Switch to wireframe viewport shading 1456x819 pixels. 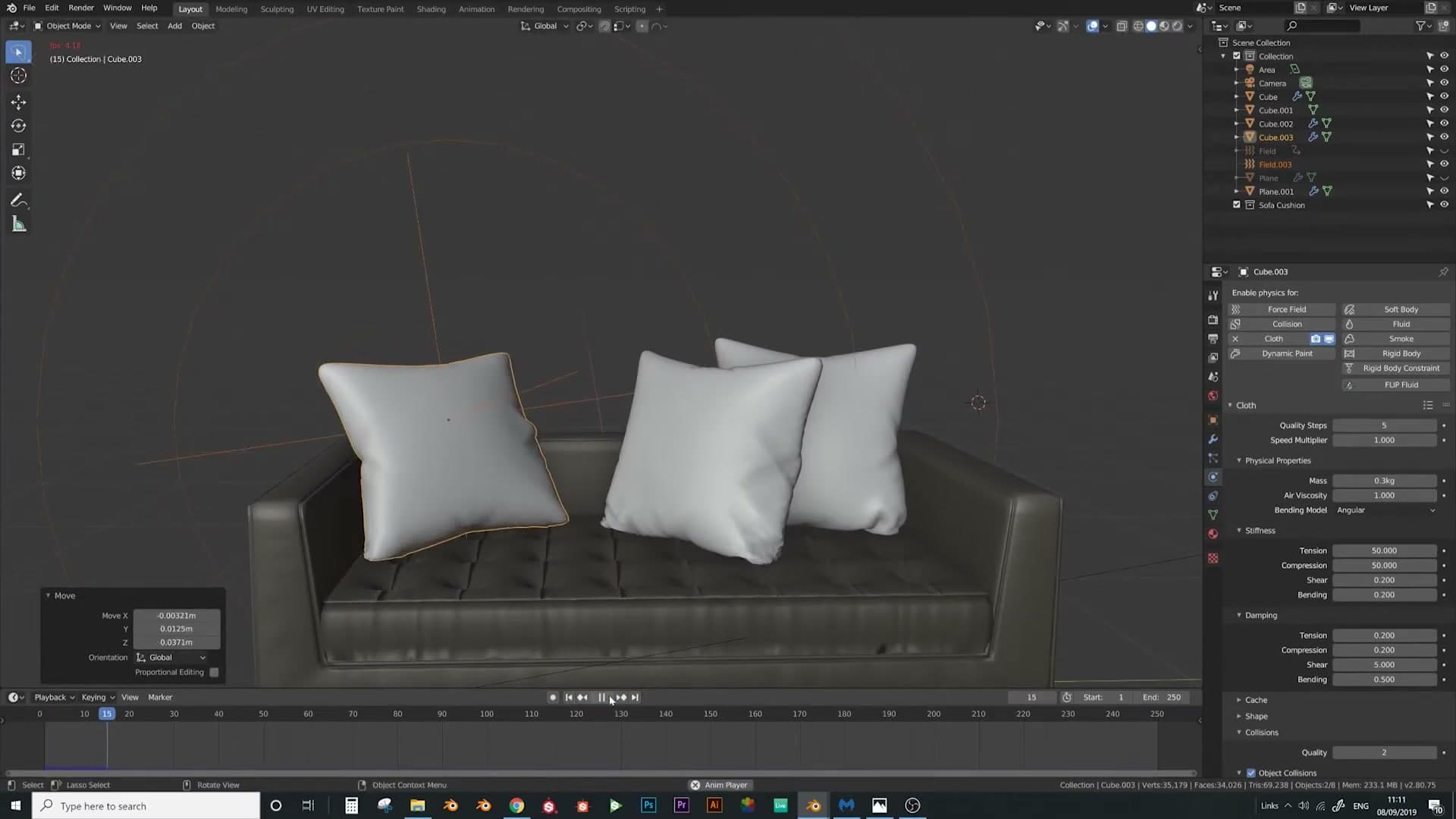1138,26
